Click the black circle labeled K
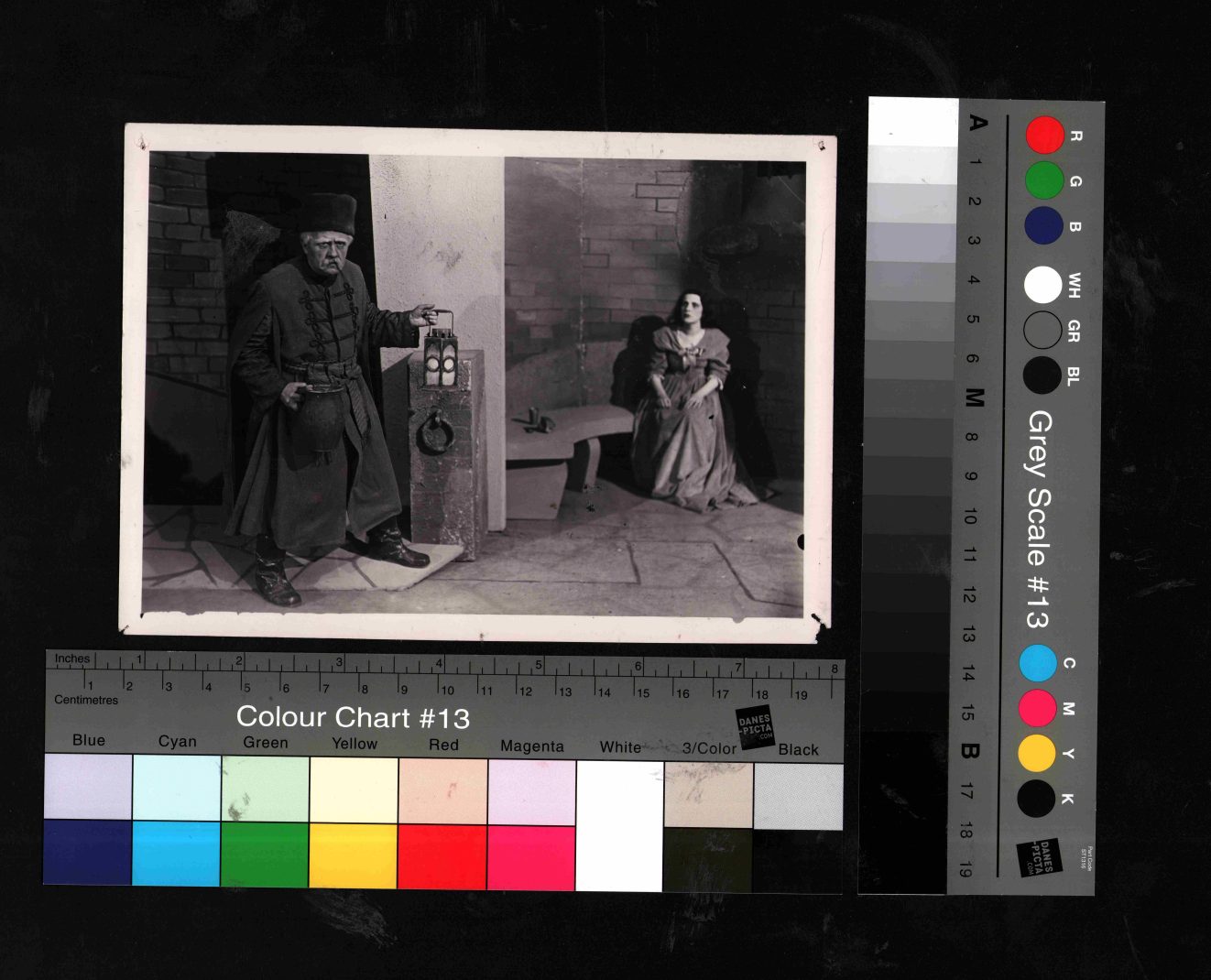The image size is (1211, 980). click(x=1036, y=799)
